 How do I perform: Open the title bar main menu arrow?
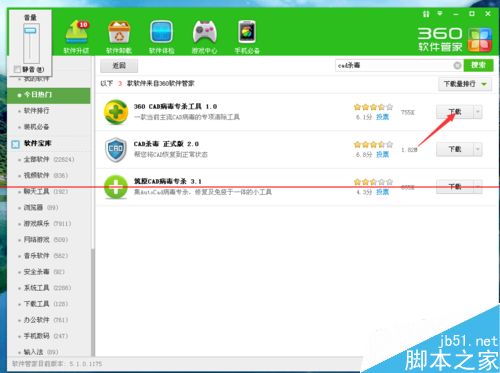[440, 14]
